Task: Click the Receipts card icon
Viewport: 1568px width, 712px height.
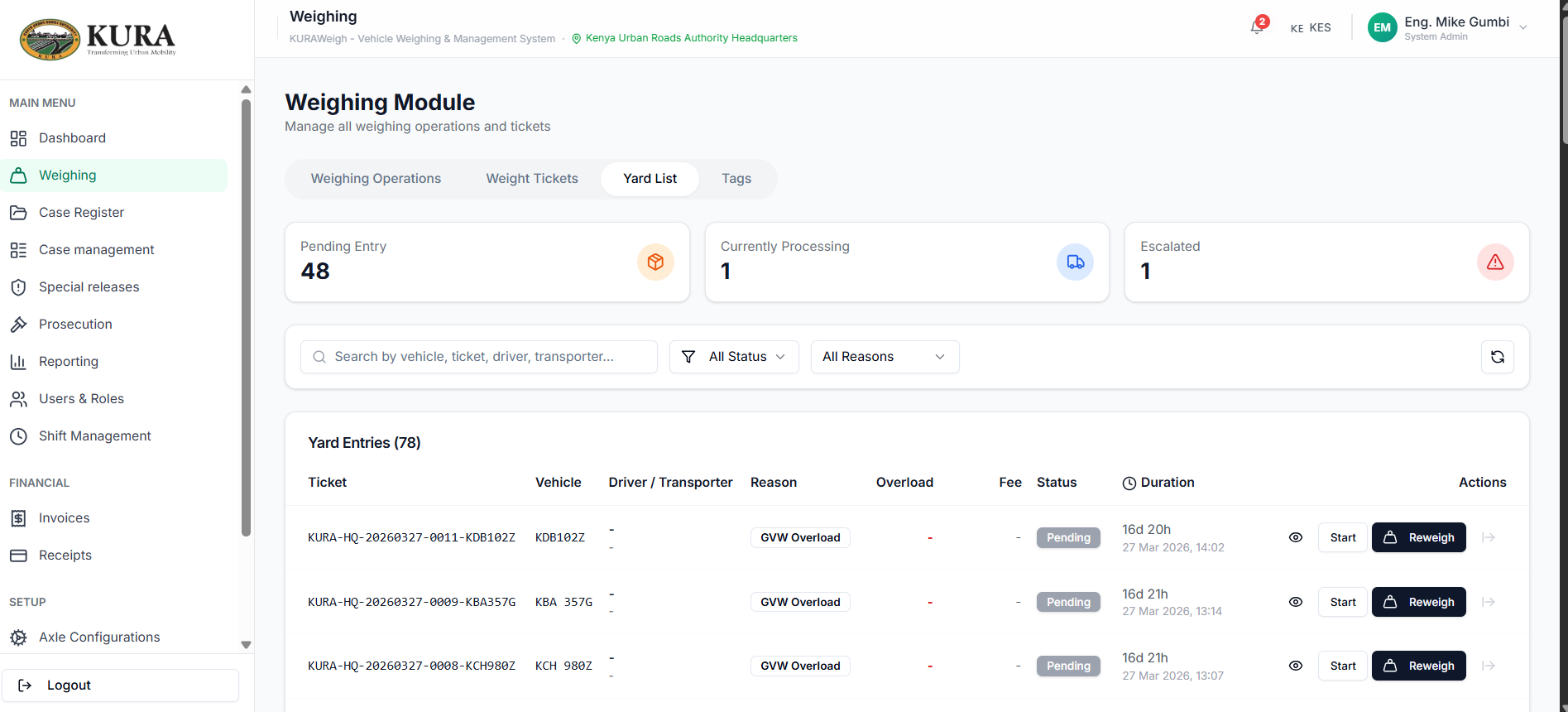Action: click(18, 556)
